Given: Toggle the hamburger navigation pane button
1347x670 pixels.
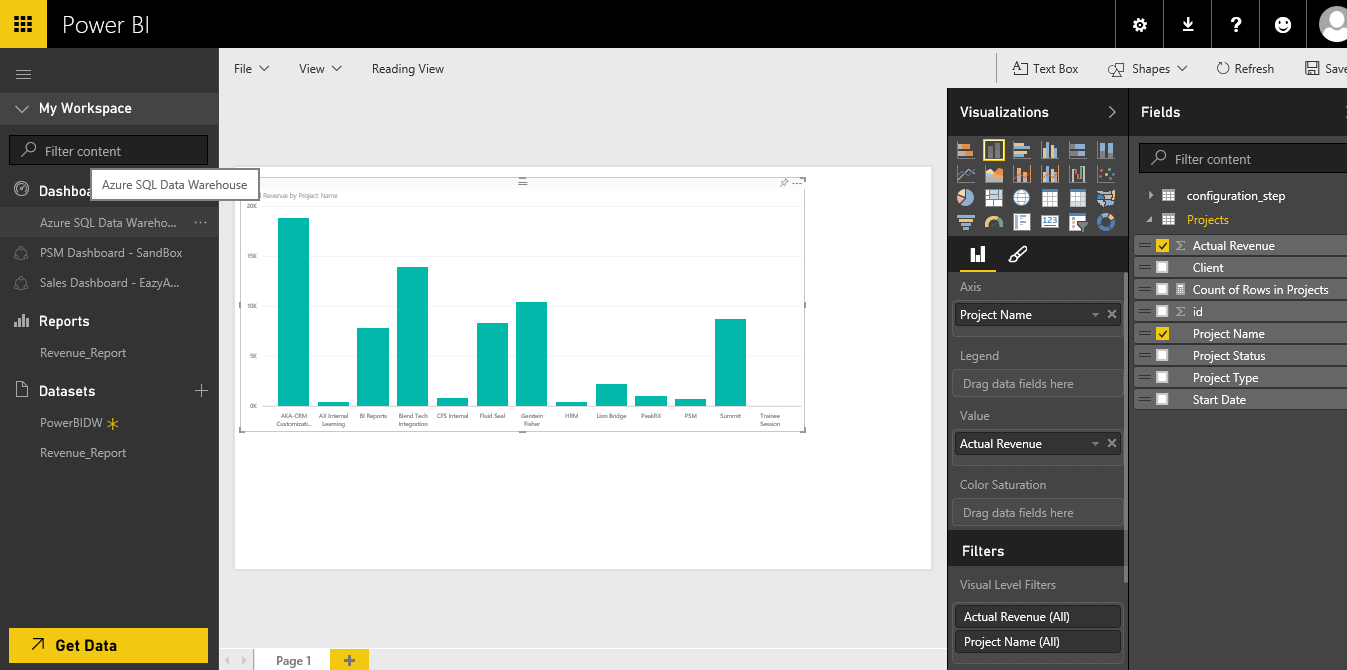Looking at the screenshot, I should tap(23, 74).
